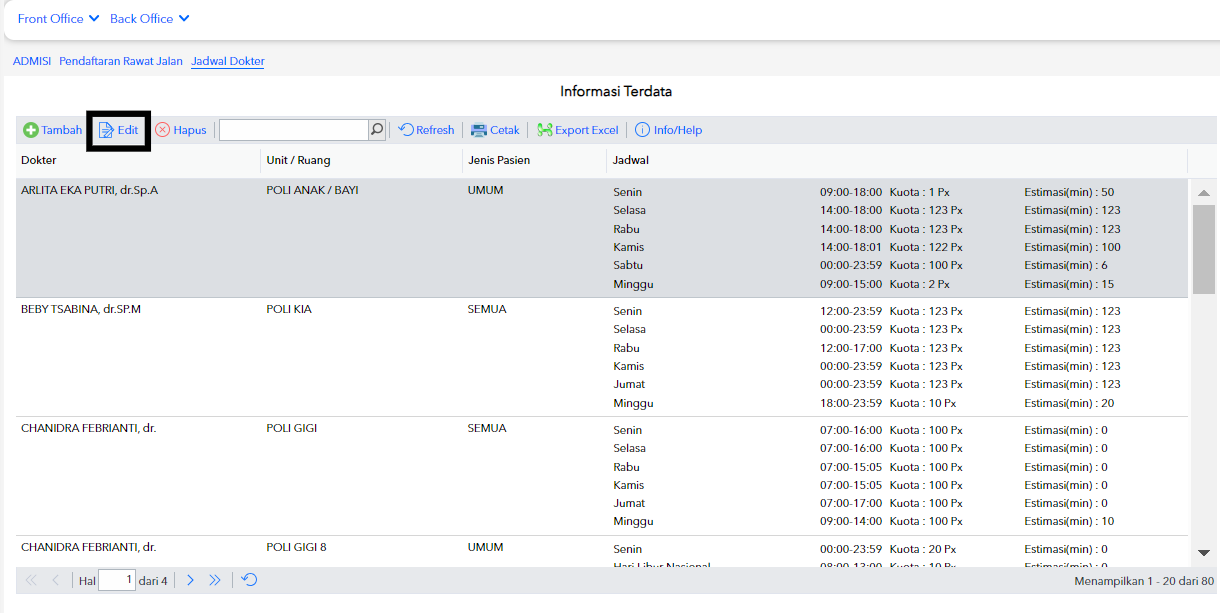
Task: Click the Edit pencil icon
Action: (x=106, y=130)
